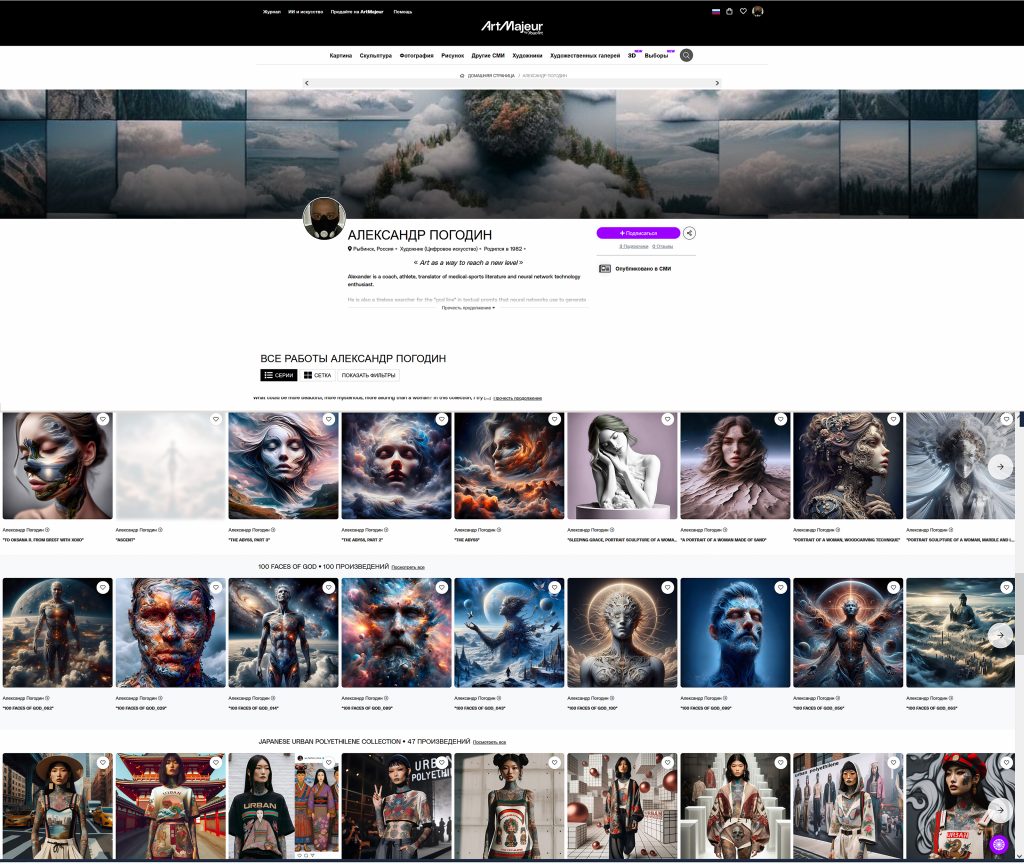Screen dimensions: 1024x864
Task: Click right arrow of horizontal scrollbar under breadcrumb
Action: pos(717,83)
